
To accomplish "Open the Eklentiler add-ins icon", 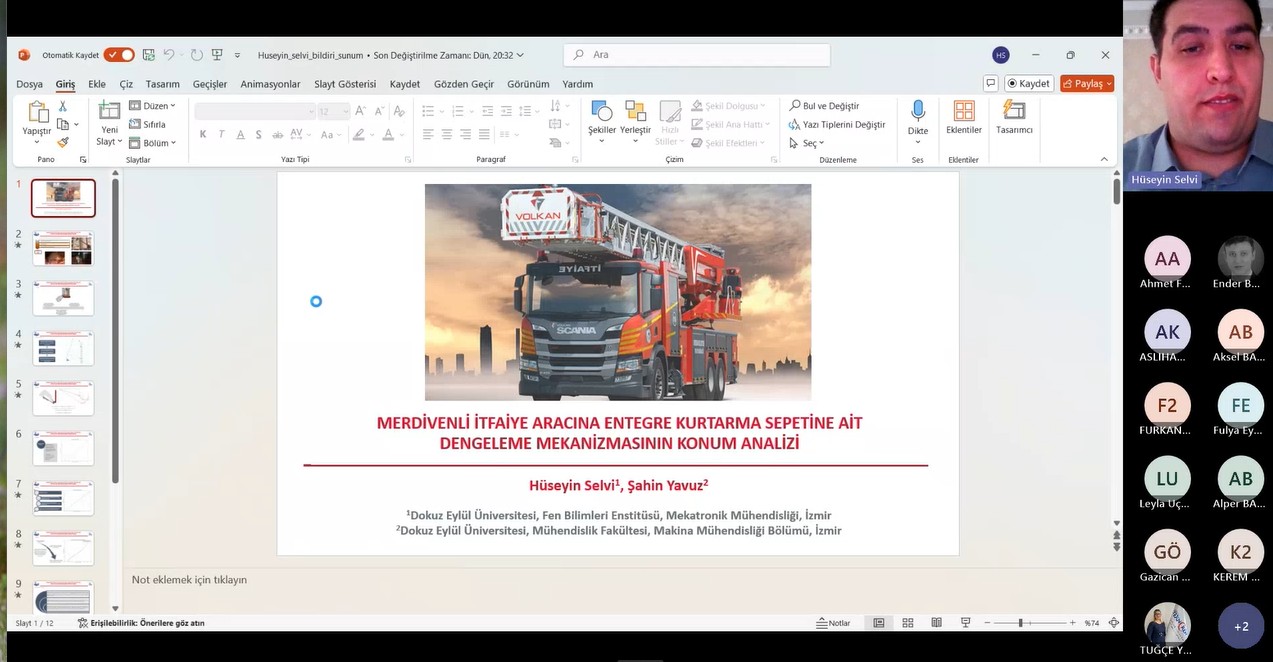I will pyautogui.click(x=964, y=111).
